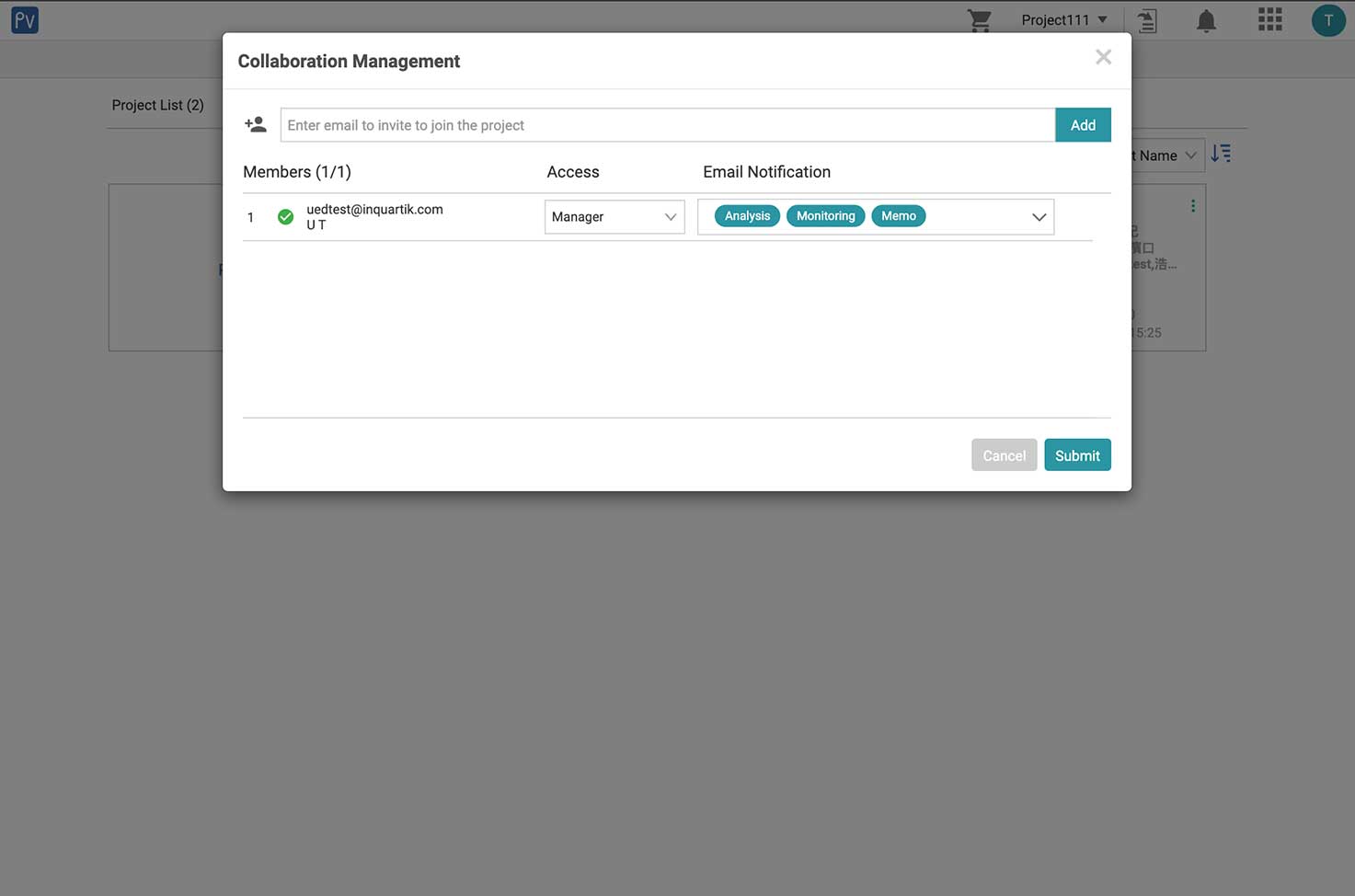Open the shopping cart icon
Viewport: 1355px width, 896px height.
[x=980, y=20]
